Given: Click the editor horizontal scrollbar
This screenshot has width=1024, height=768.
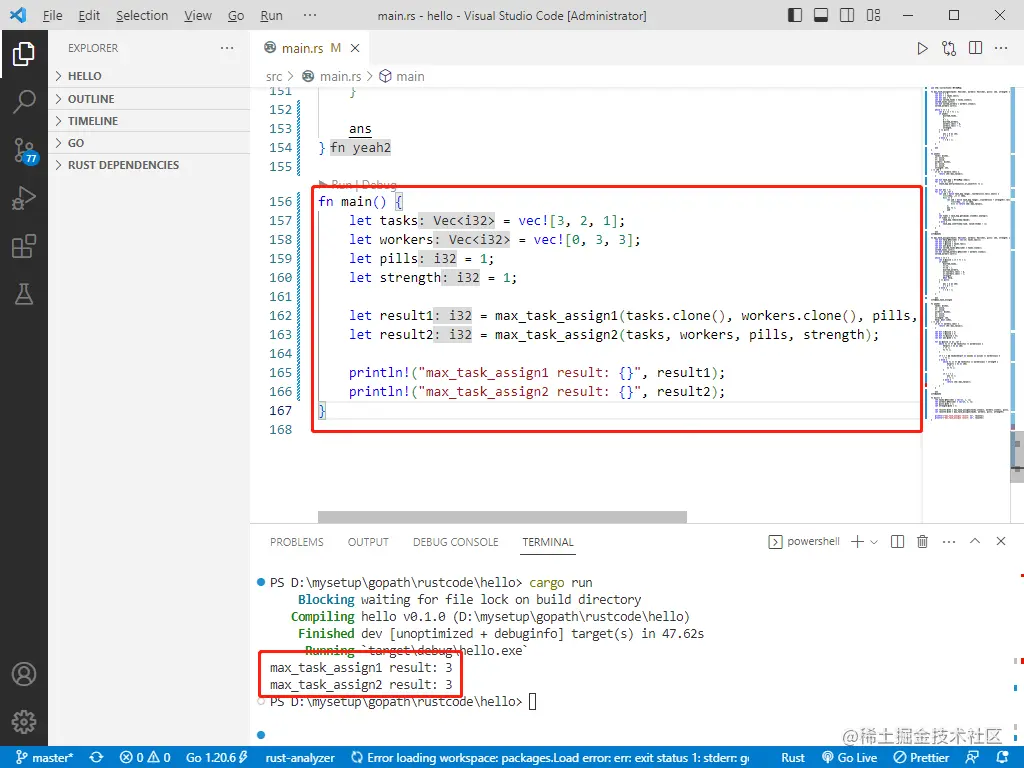Looking at the screenshot, I should [x=502, y=517].
